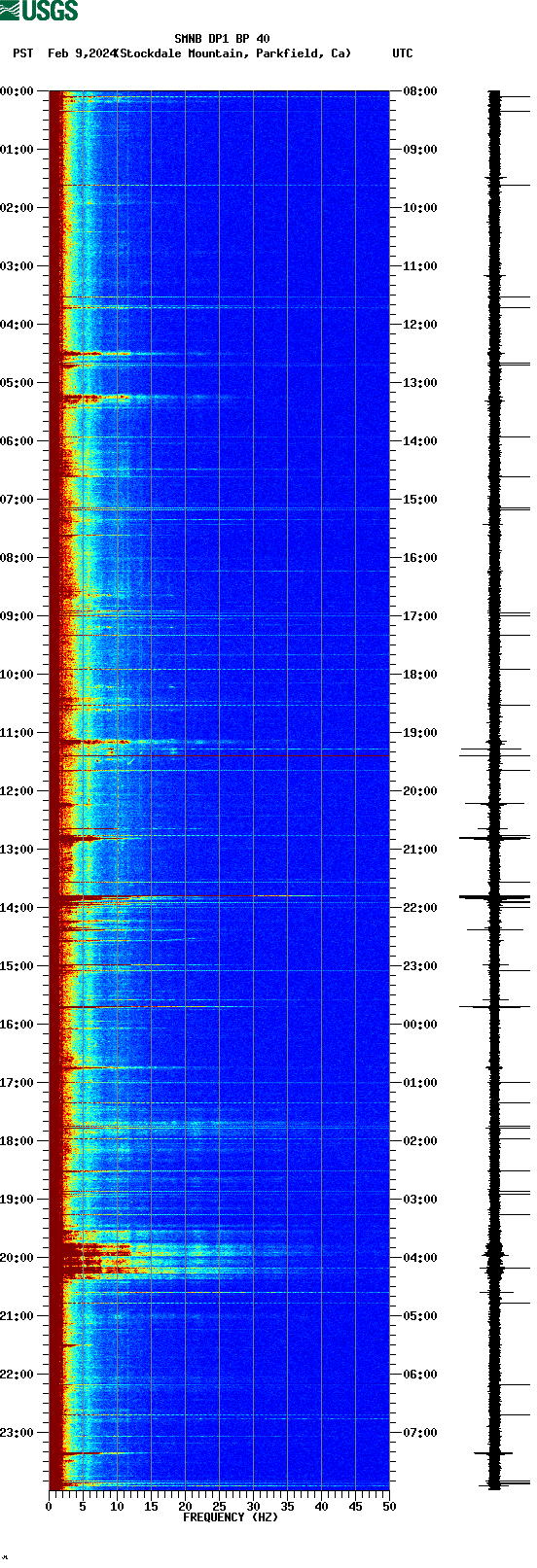Click the 03:00 PST time label
537x1568 pixels.
point(18,266)
